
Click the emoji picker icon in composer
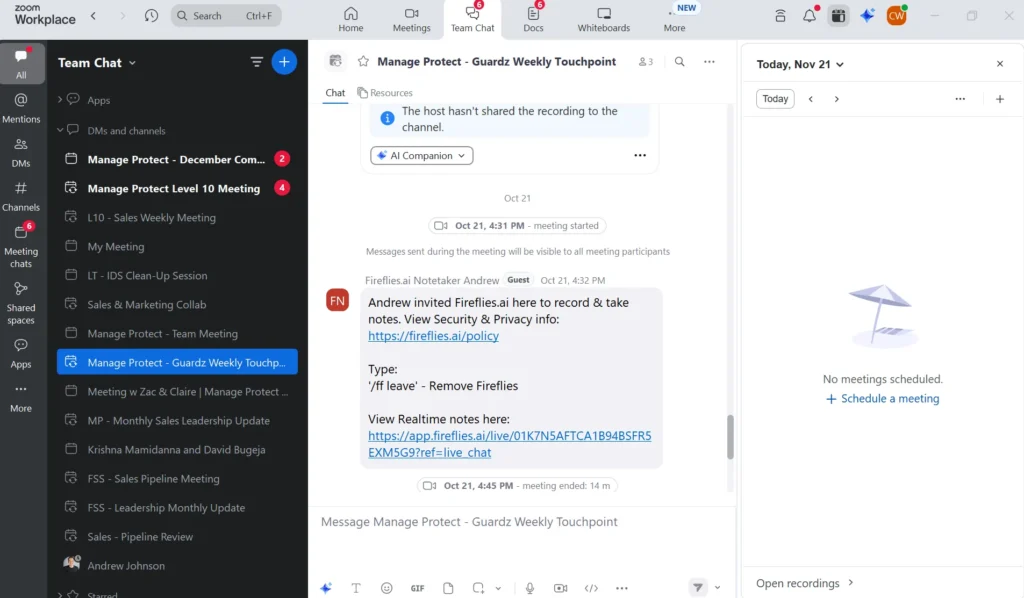pos(386,588)
